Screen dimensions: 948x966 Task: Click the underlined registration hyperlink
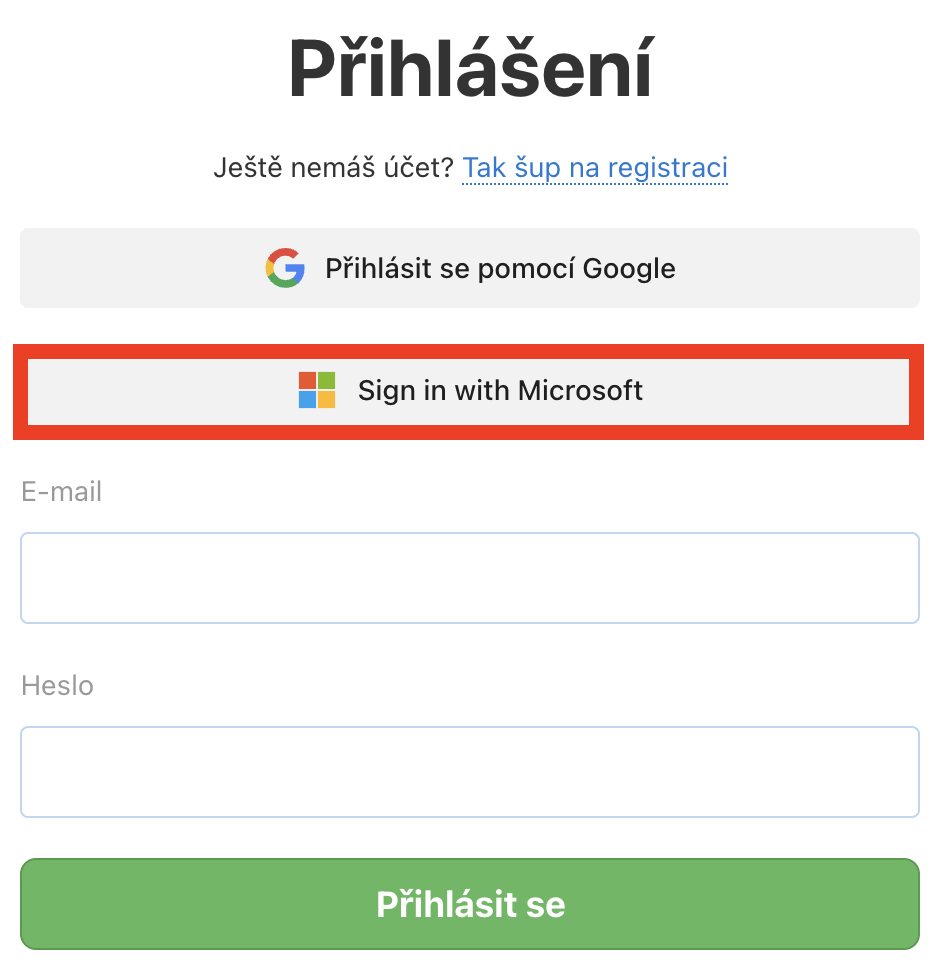pyautogui.click(x=594, y=168)
